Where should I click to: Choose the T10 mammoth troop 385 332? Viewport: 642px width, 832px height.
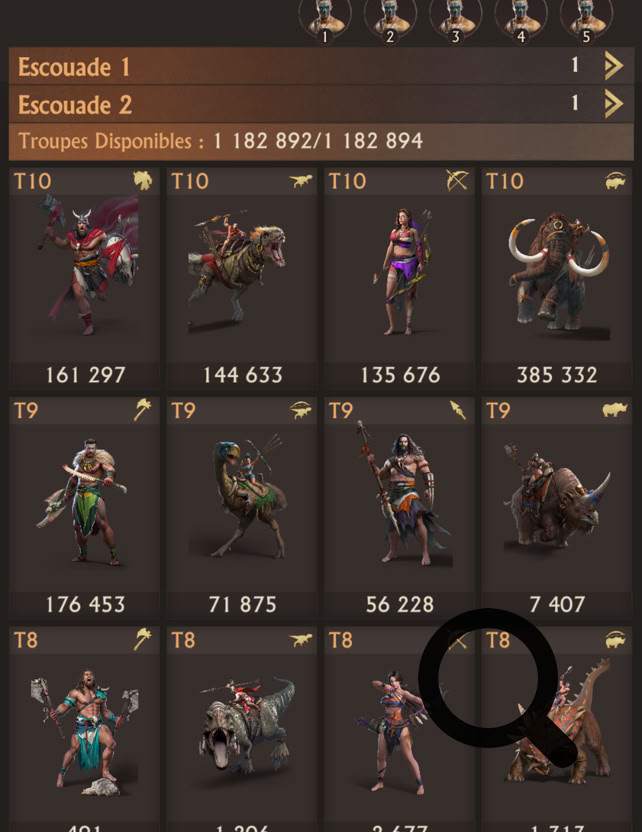click(557, 278)
